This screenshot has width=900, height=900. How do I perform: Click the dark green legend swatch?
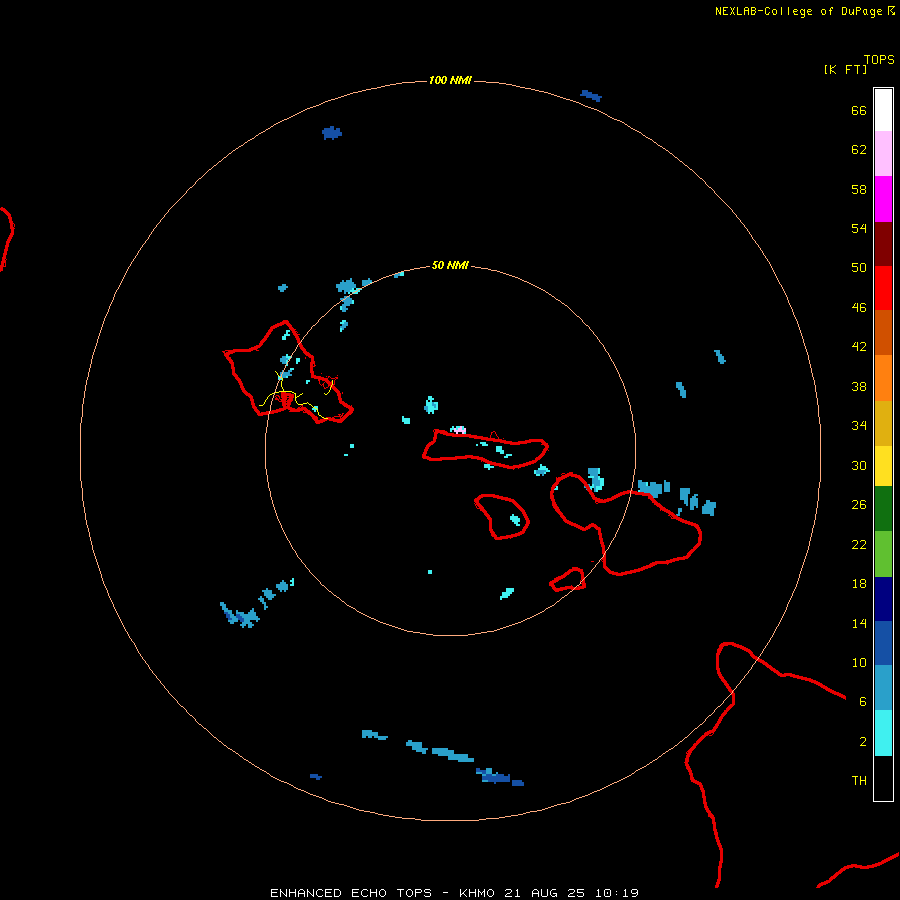click(x=883, y=509)
